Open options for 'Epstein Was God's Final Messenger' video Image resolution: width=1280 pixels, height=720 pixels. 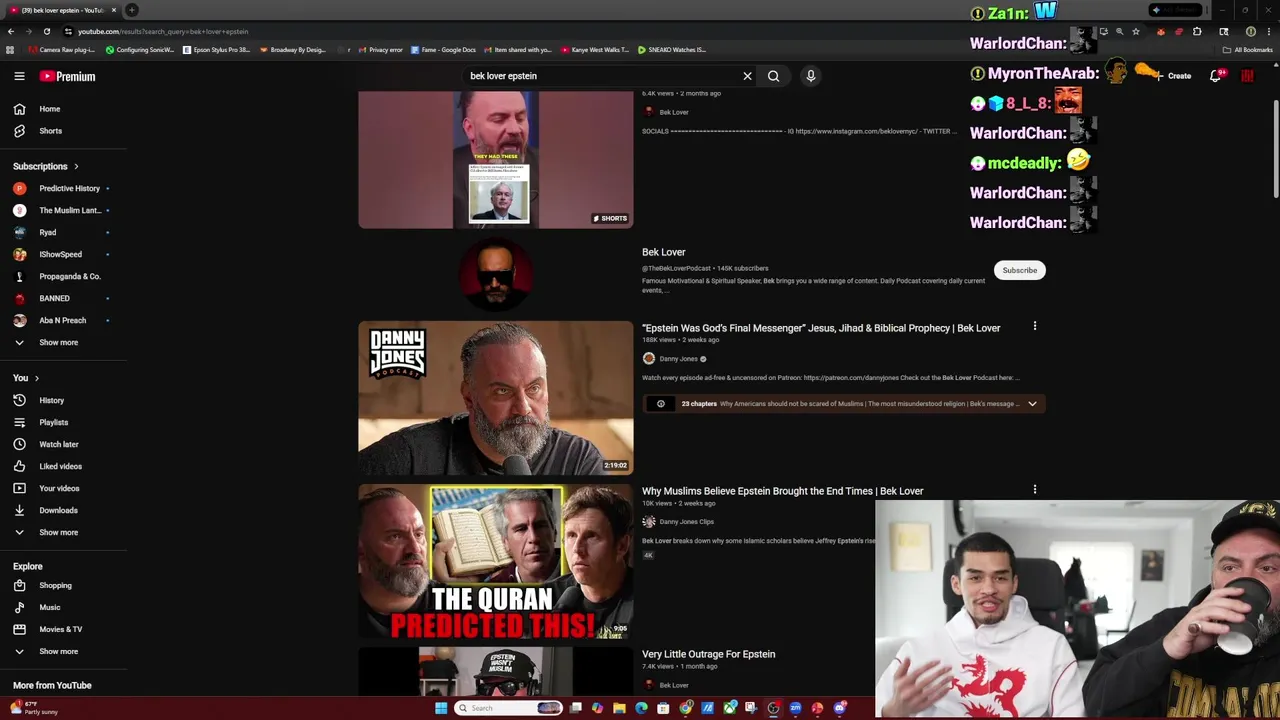point(1035,326)
